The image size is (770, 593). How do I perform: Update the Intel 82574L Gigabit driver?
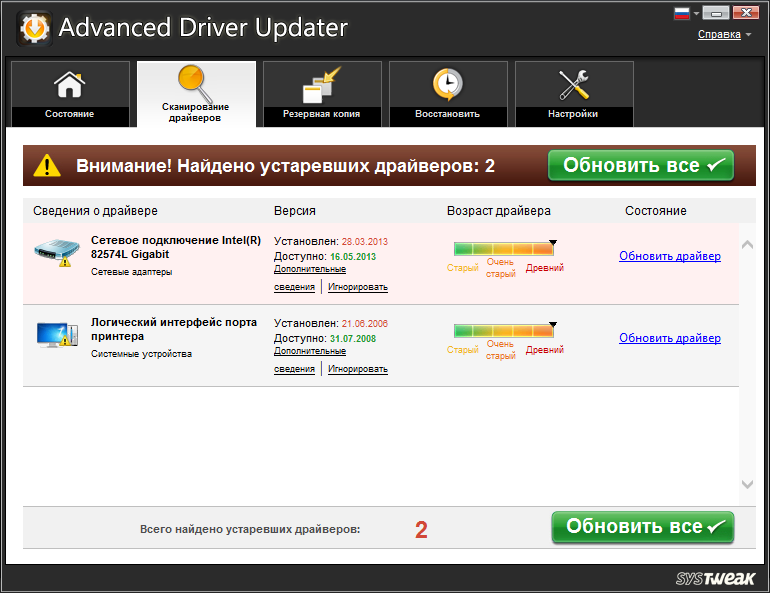click(x=670, y=256)
